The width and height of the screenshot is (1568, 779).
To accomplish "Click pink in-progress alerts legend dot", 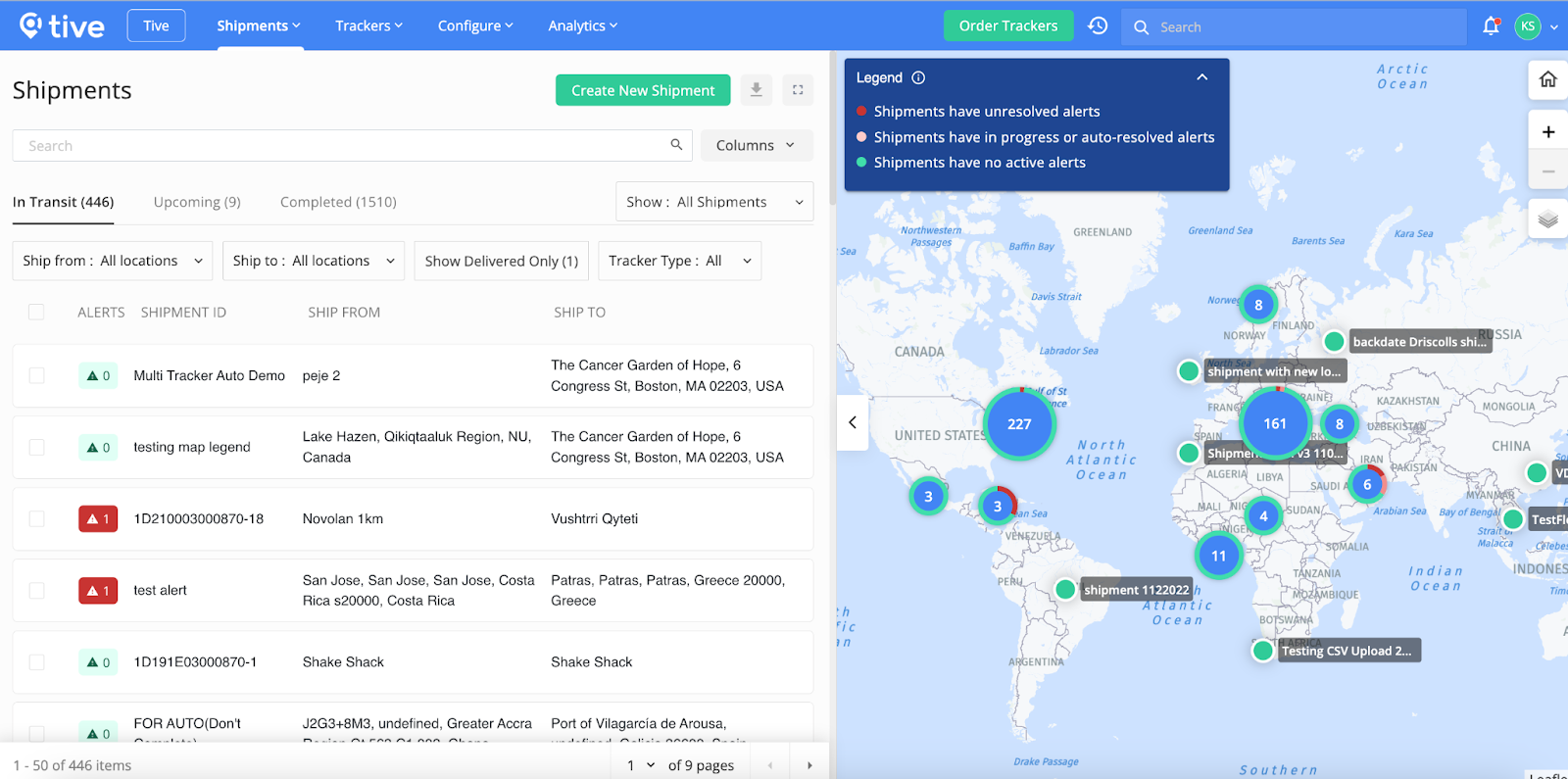I will (x=861, y=137).
